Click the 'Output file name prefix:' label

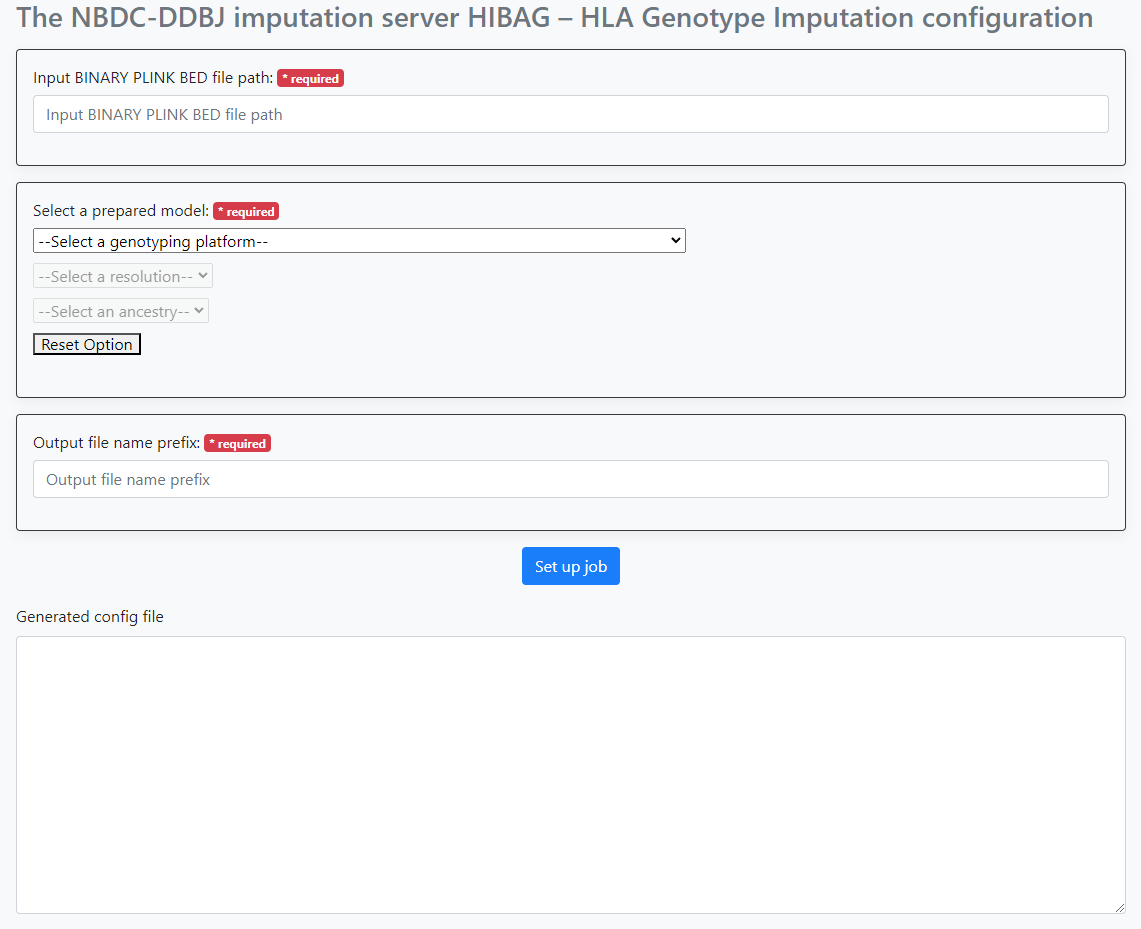116,443
